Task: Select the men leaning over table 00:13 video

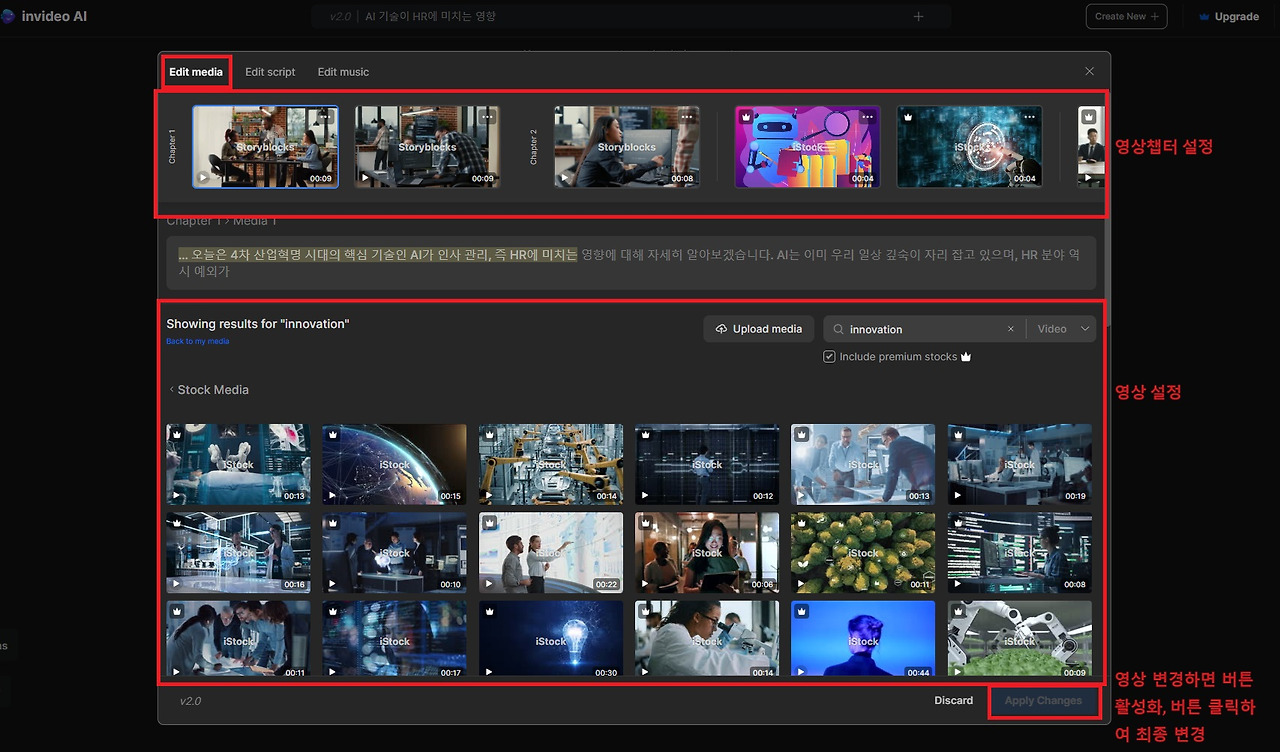Action: click(863, 464)
